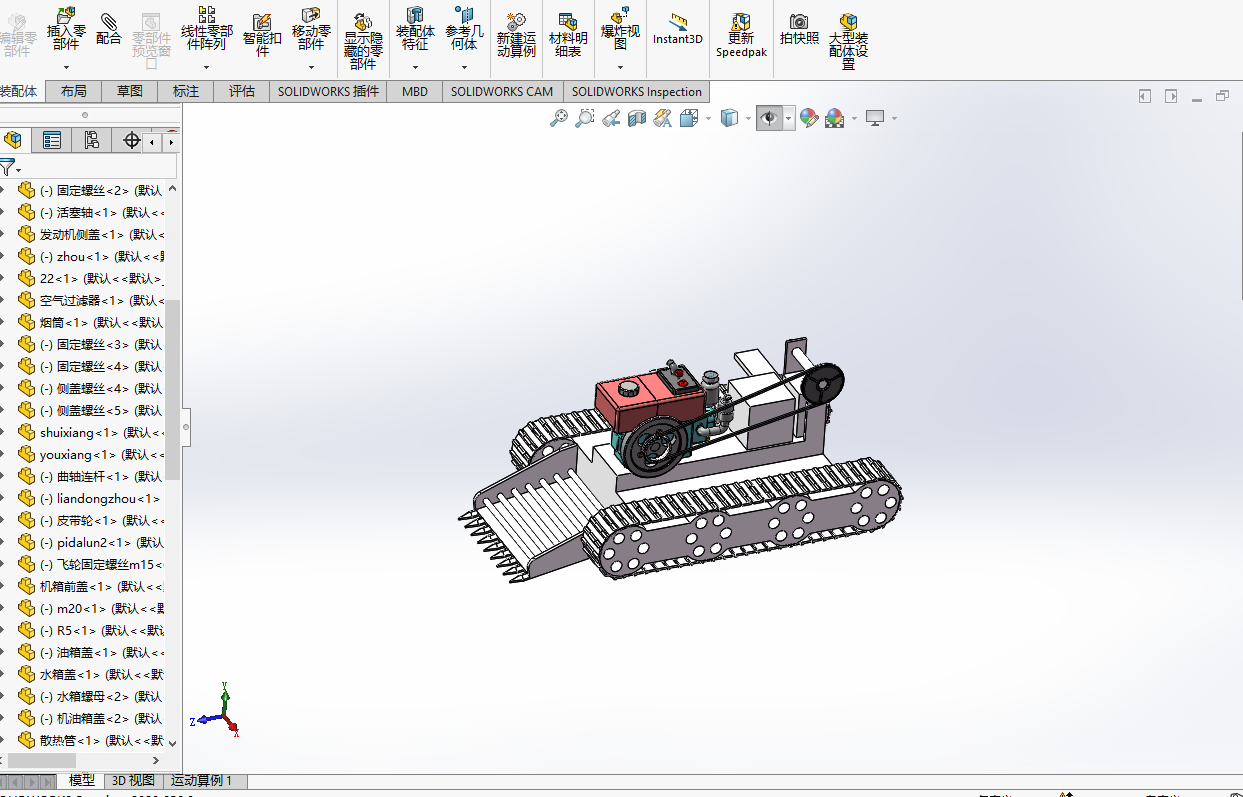
Task: Open FeatureManager design tree tab
Action: click(x=13, y=140)
